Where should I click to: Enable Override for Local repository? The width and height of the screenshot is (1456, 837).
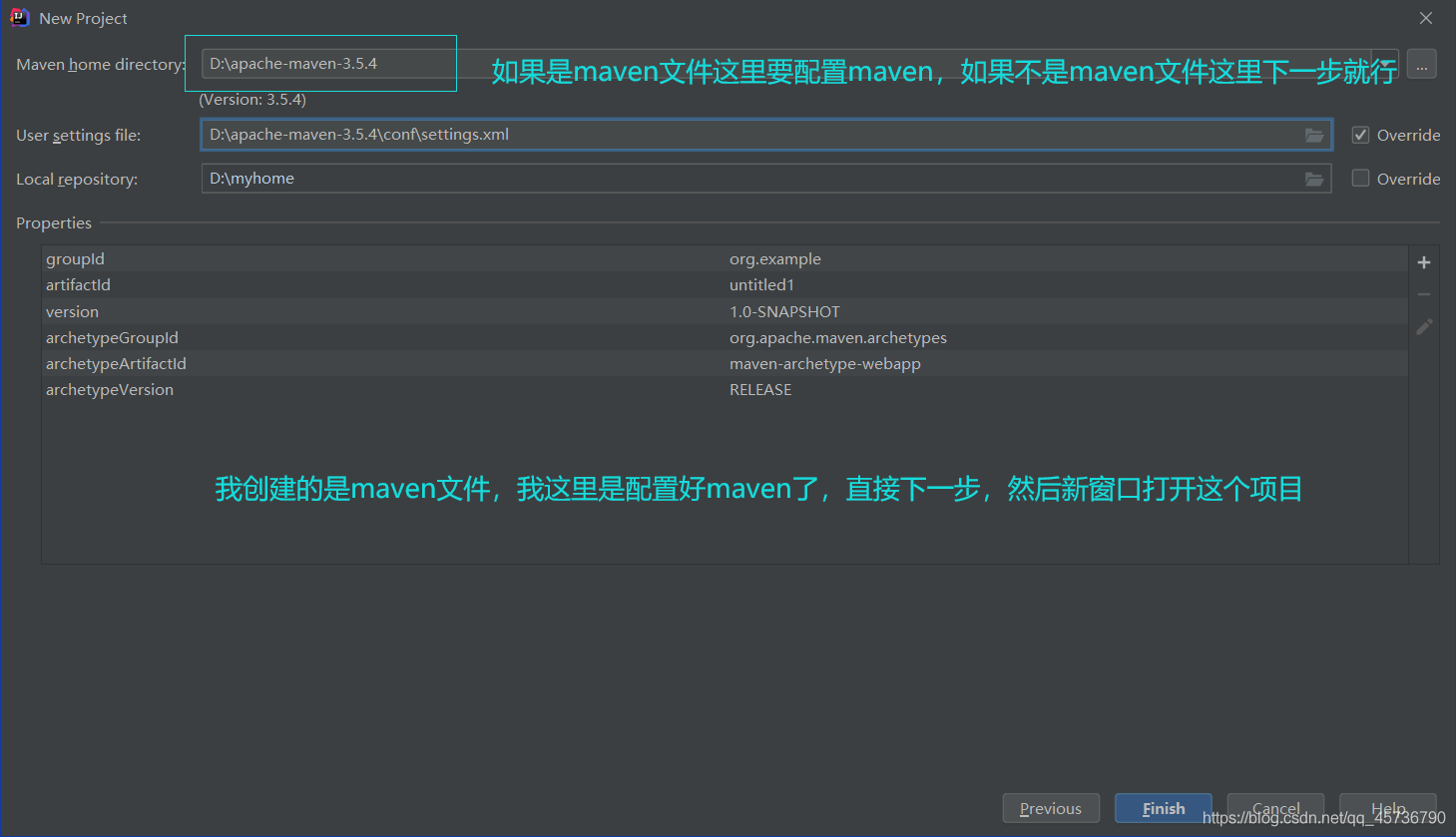coord(1360,179)
